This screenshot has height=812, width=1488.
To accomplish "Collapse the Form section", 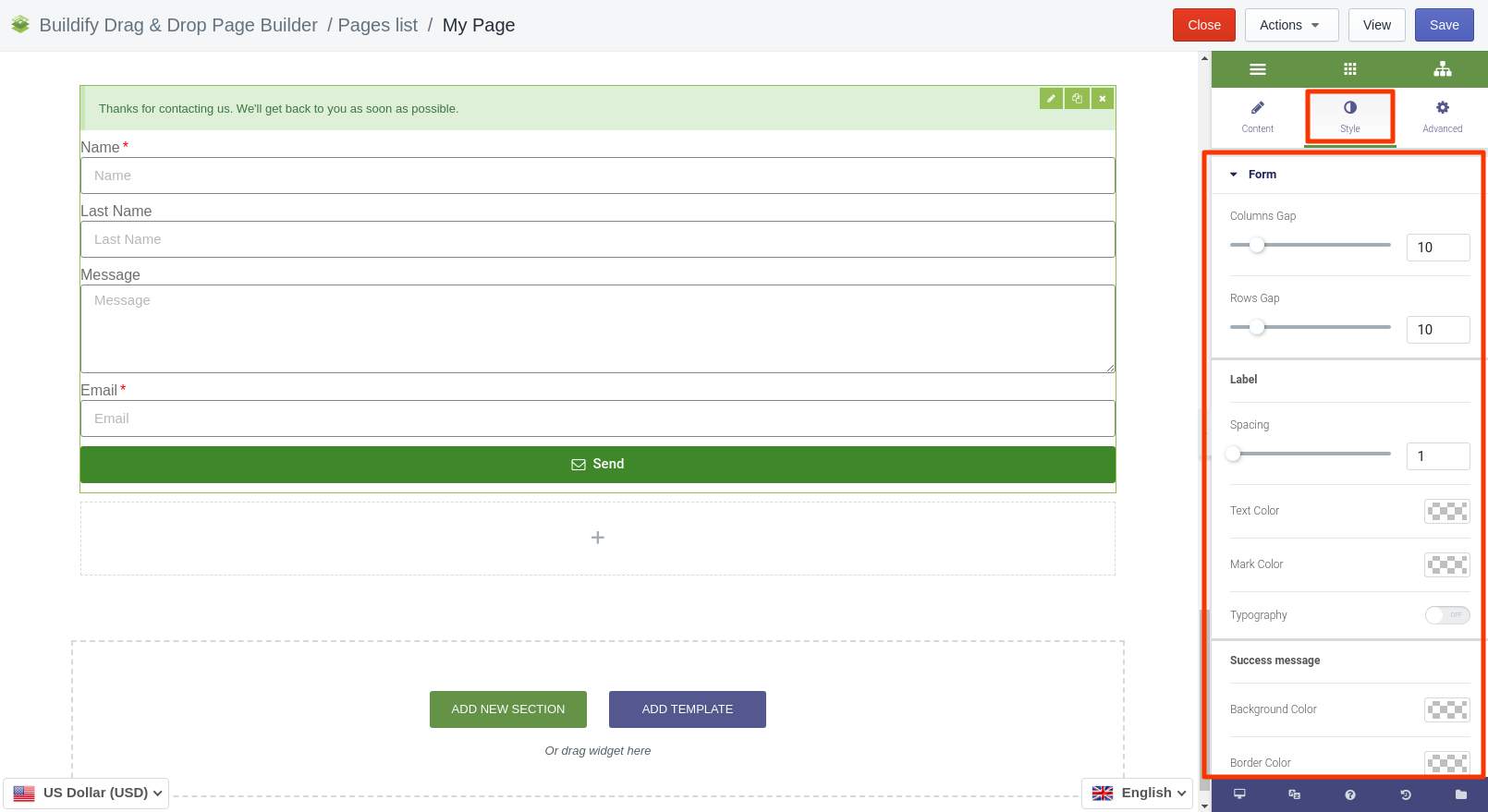I will [1349, 175].
